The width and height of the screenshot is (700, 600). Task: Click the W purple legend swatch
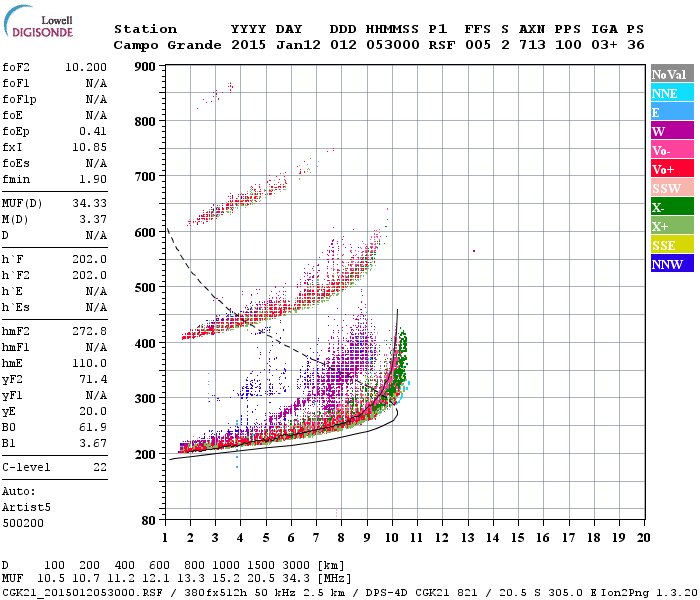coord(672,131)
